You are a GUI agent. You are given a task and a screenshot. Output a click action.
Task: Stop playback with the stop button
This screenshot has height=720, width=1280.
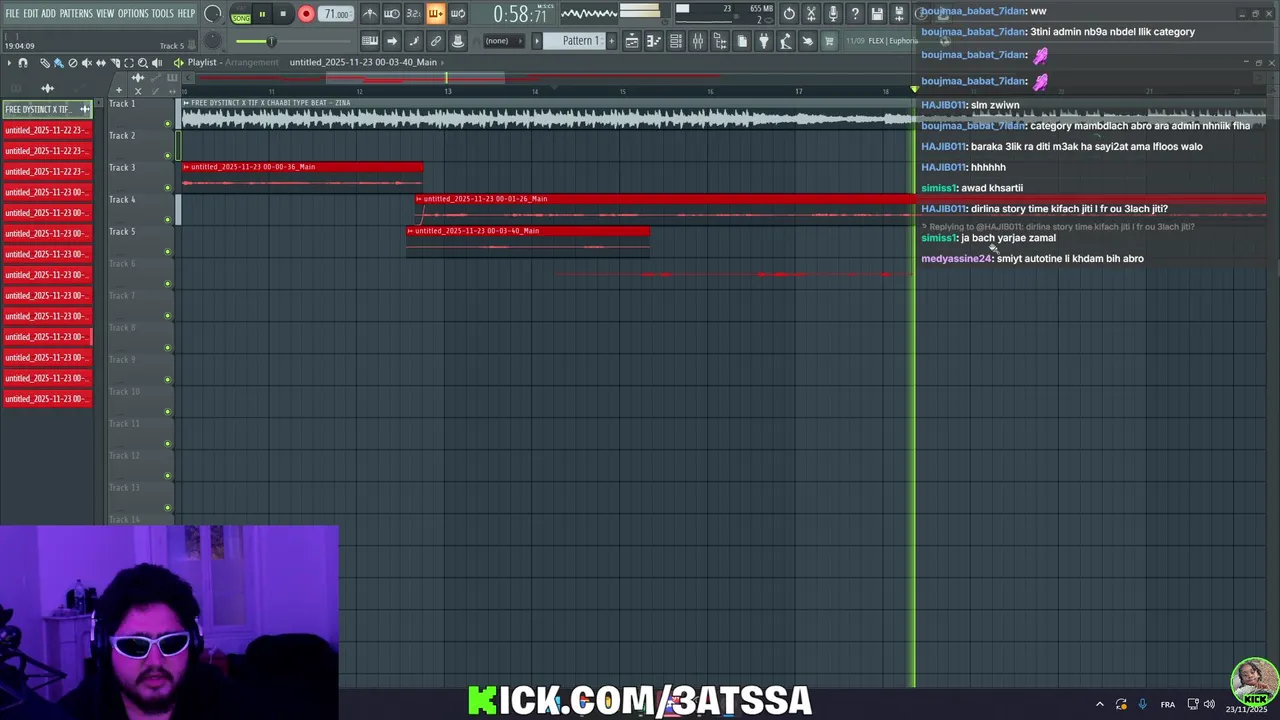point(283,14)
